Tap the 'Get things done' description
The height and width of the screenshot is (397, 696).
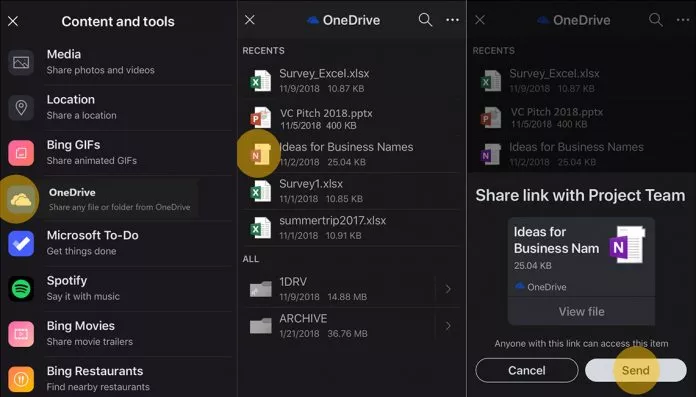click(81, 251)
